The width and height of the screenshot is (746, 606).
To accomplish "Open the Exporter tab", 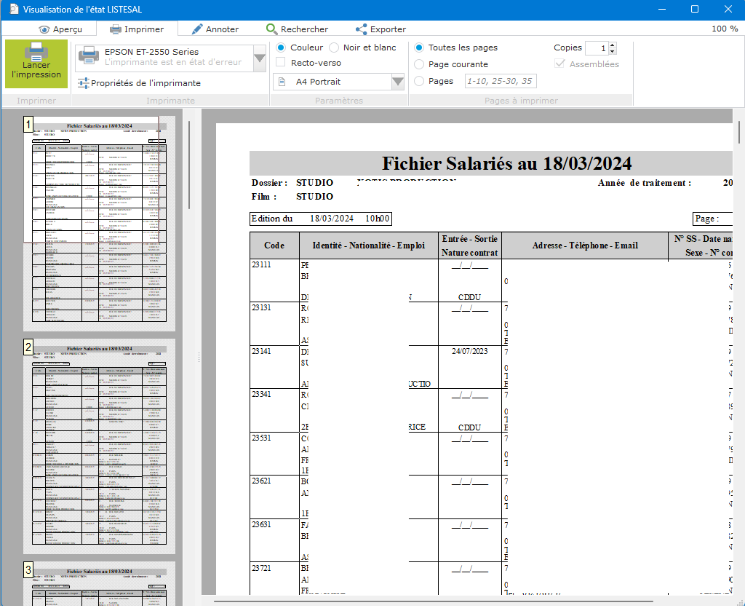I will (380, 29).
